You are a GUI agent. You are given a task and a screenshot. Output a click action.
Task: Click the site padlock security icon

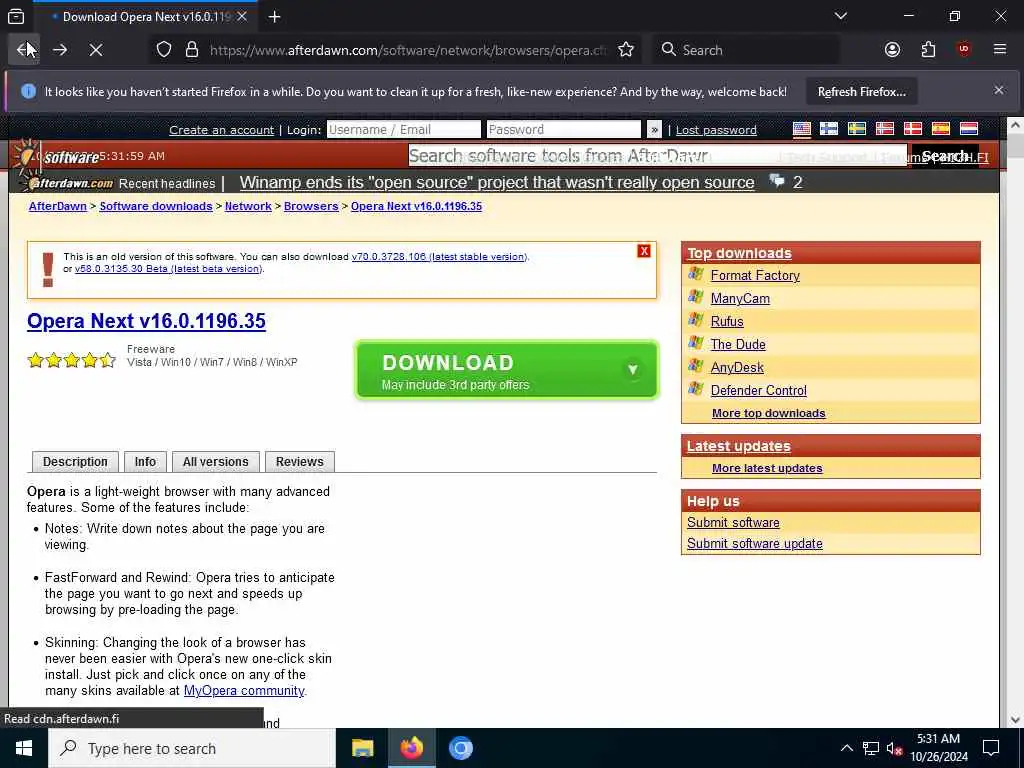pyautogui.click(x=191, y=50)
